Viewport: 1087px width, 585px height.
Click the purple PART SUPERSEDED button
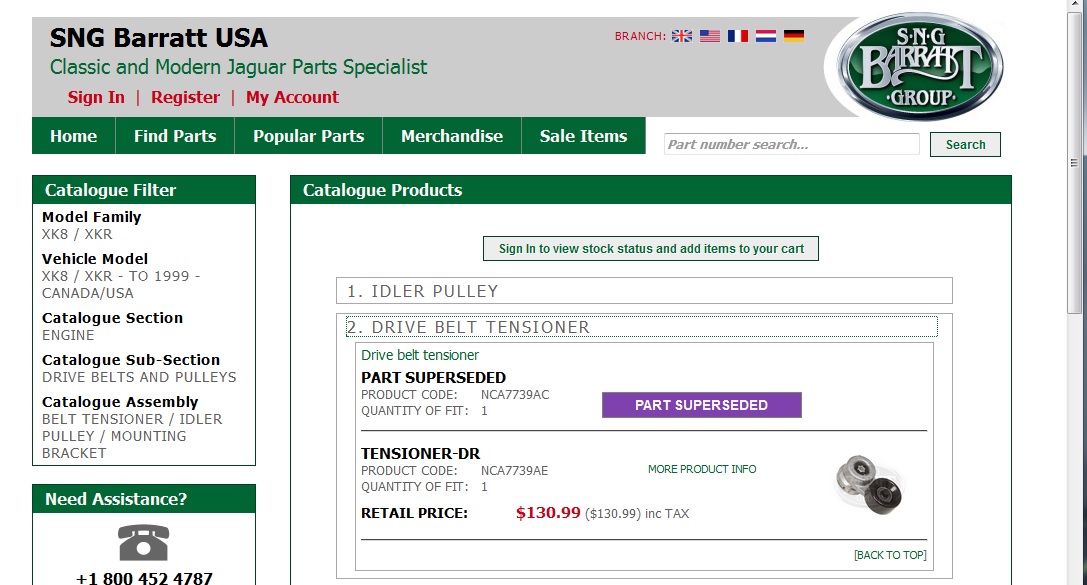pos(702,405)
